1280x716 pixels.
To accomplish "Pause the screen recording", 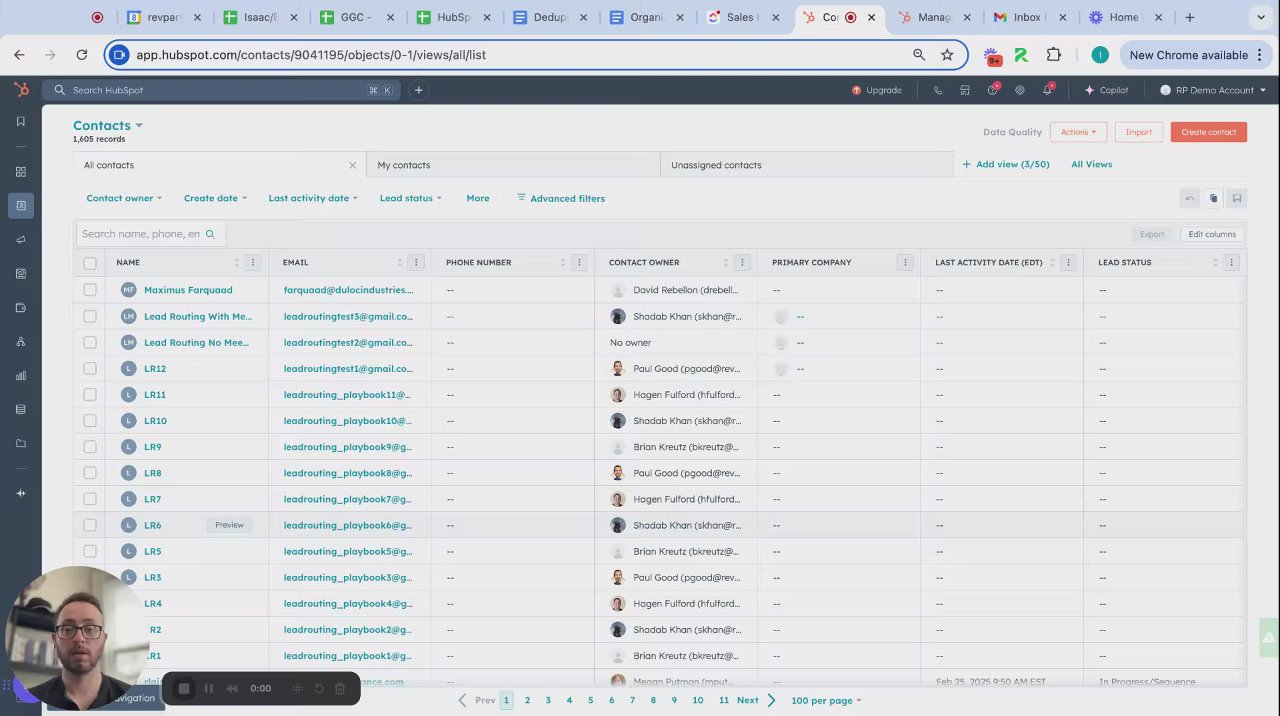I will point(208,688).
